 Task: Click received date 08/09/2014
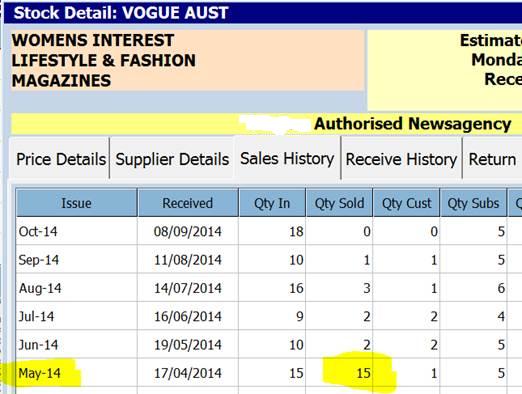coord(188,231)
